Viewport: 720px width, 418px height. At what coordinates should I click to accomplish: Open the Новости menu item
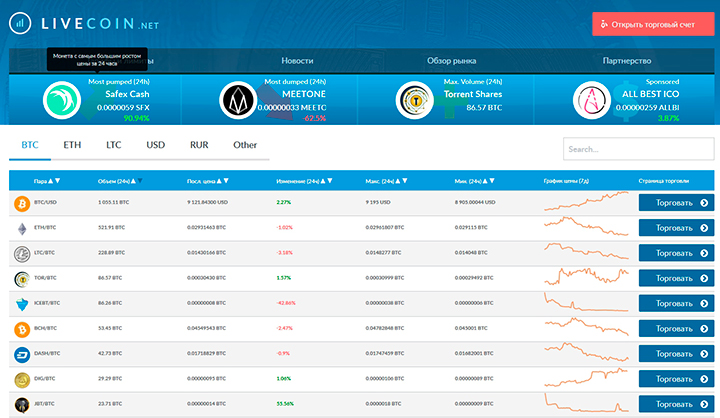point(297,61)
